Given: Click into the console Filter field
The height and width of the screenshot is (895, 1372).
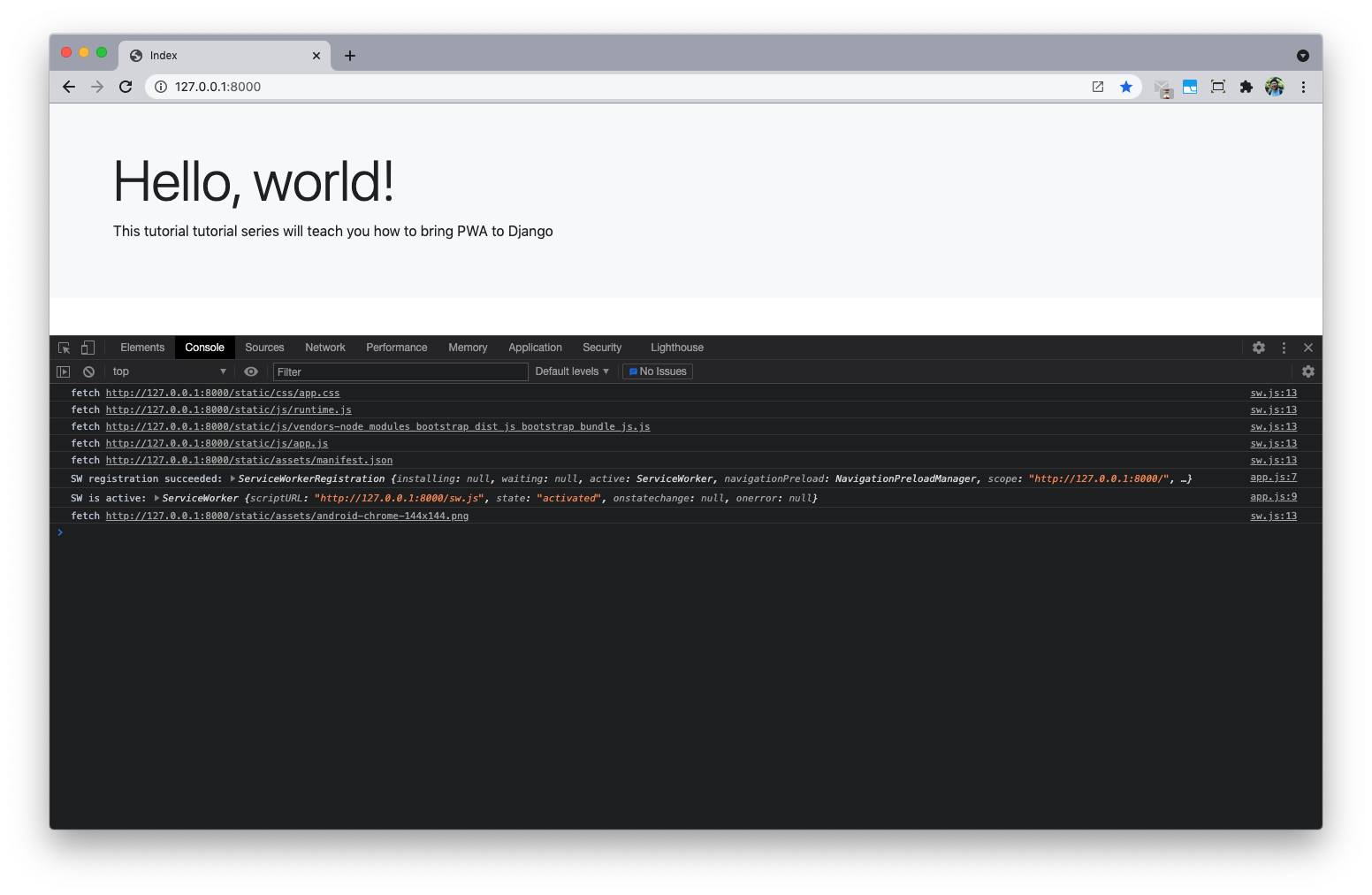Looking at the screenshot, I should (x=400, y=371).
